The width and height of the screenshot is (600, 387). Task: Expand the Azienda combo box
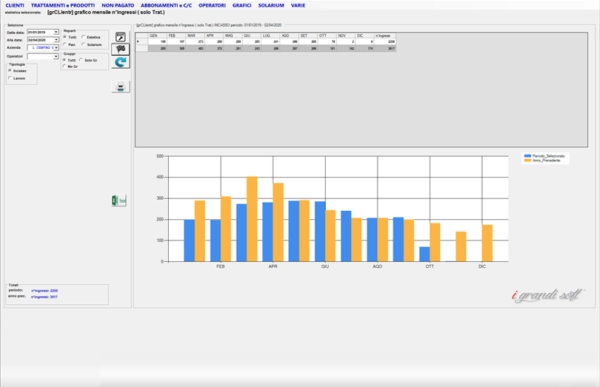56,47
